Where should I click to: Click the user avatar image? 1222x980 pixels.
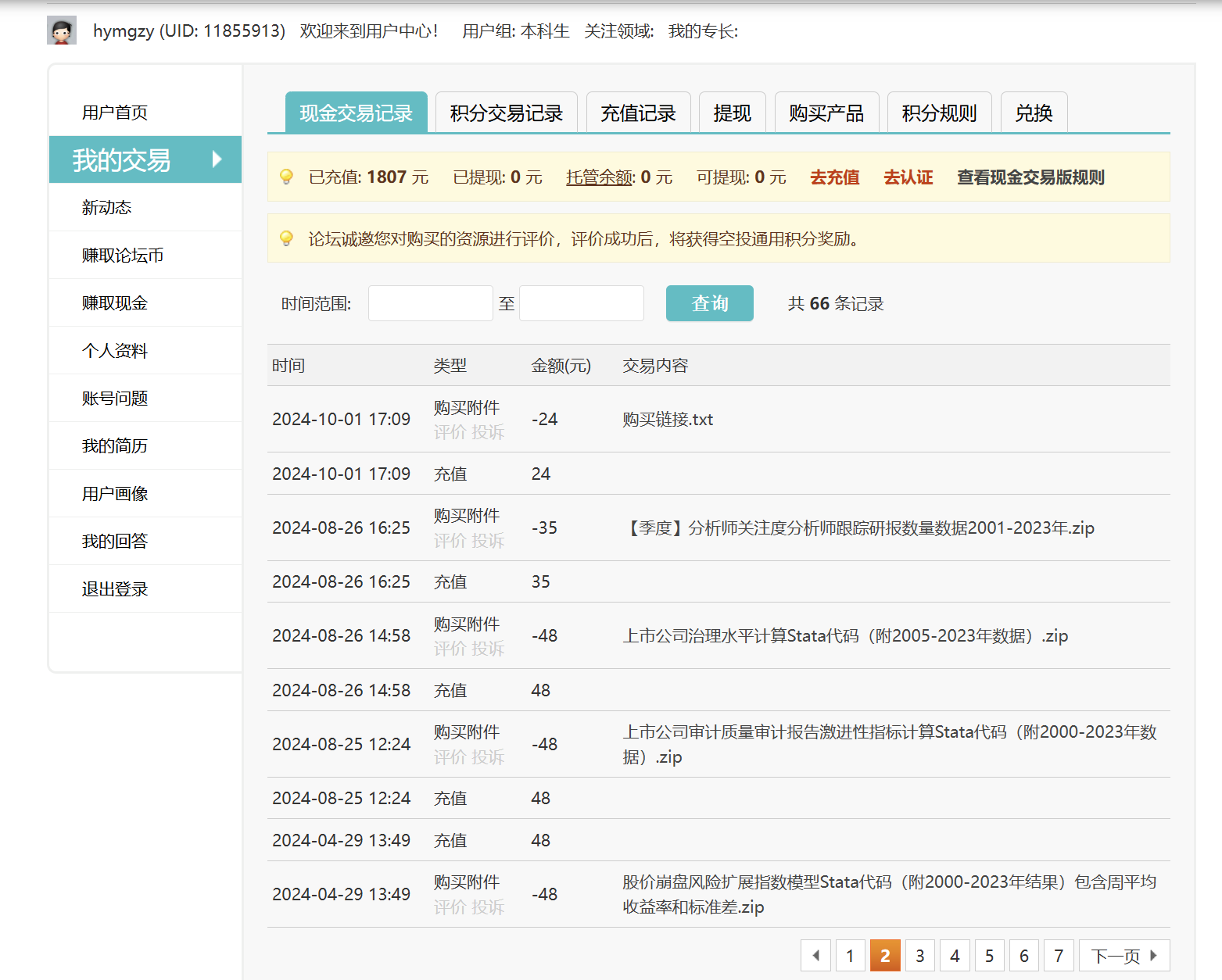pos(62,30)
